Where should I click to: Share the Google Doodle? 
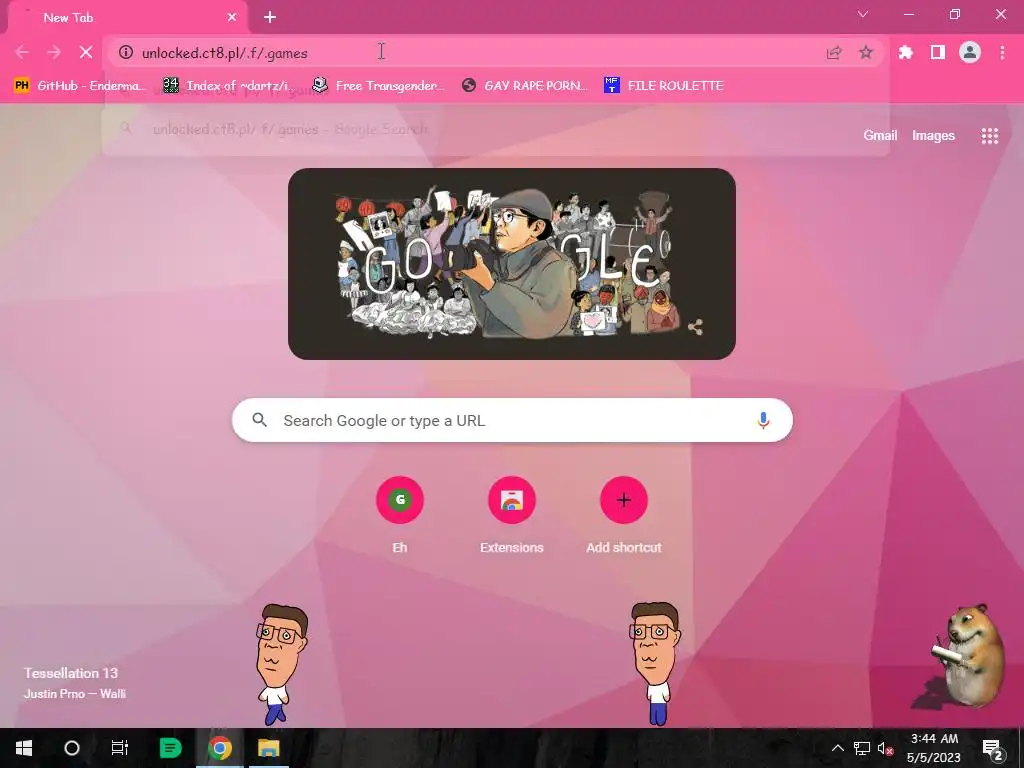(x=695, y=327)
